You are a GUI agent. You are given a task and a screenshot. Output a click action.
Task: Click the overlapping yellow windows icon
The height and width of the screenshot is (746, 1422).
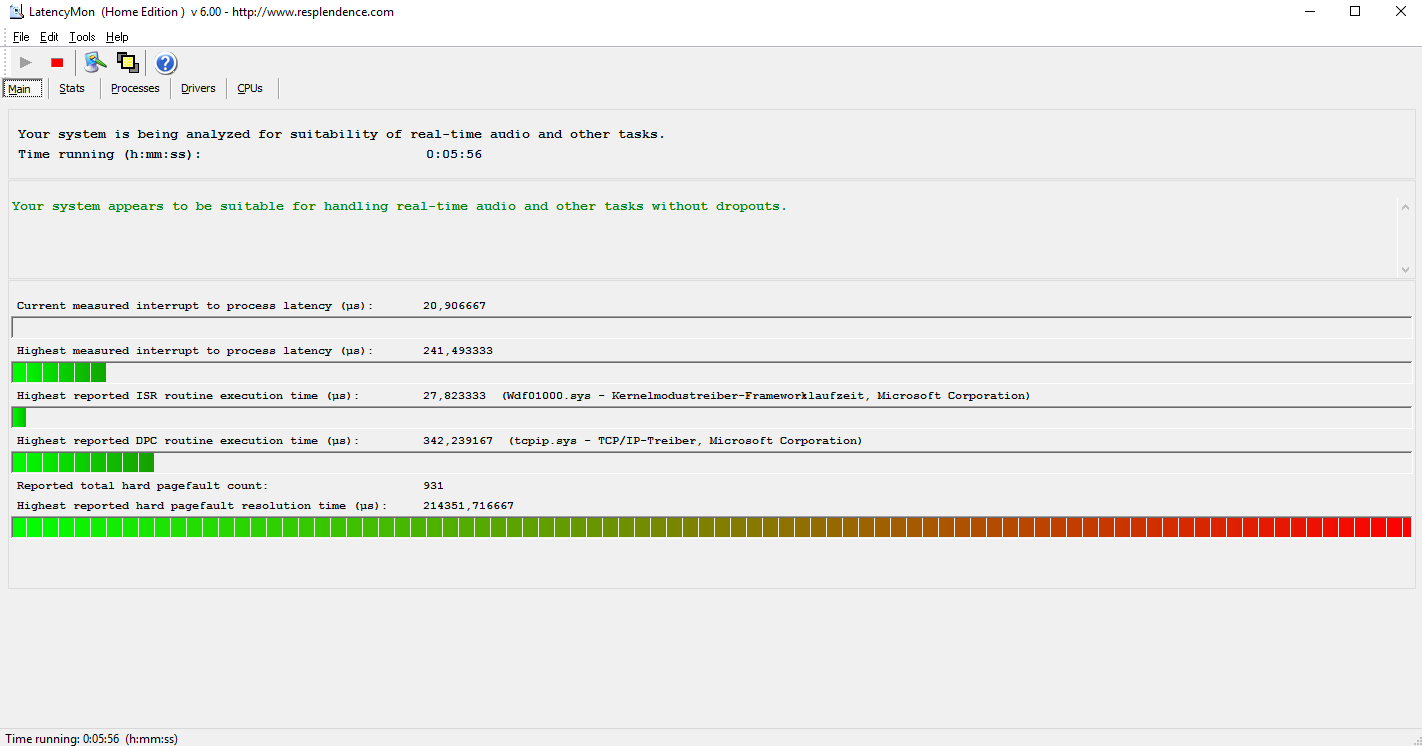(127, 63)
